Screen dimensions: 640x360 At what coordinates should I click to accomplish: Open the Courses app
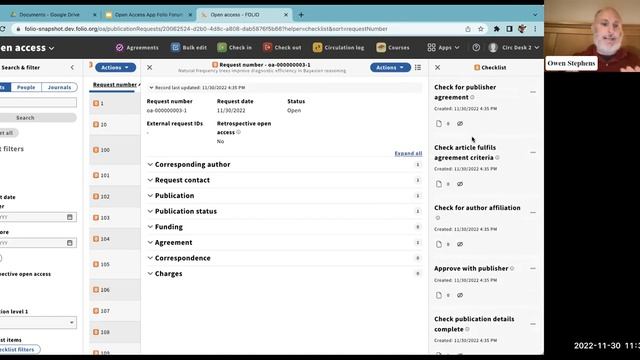tap(393, 48)
